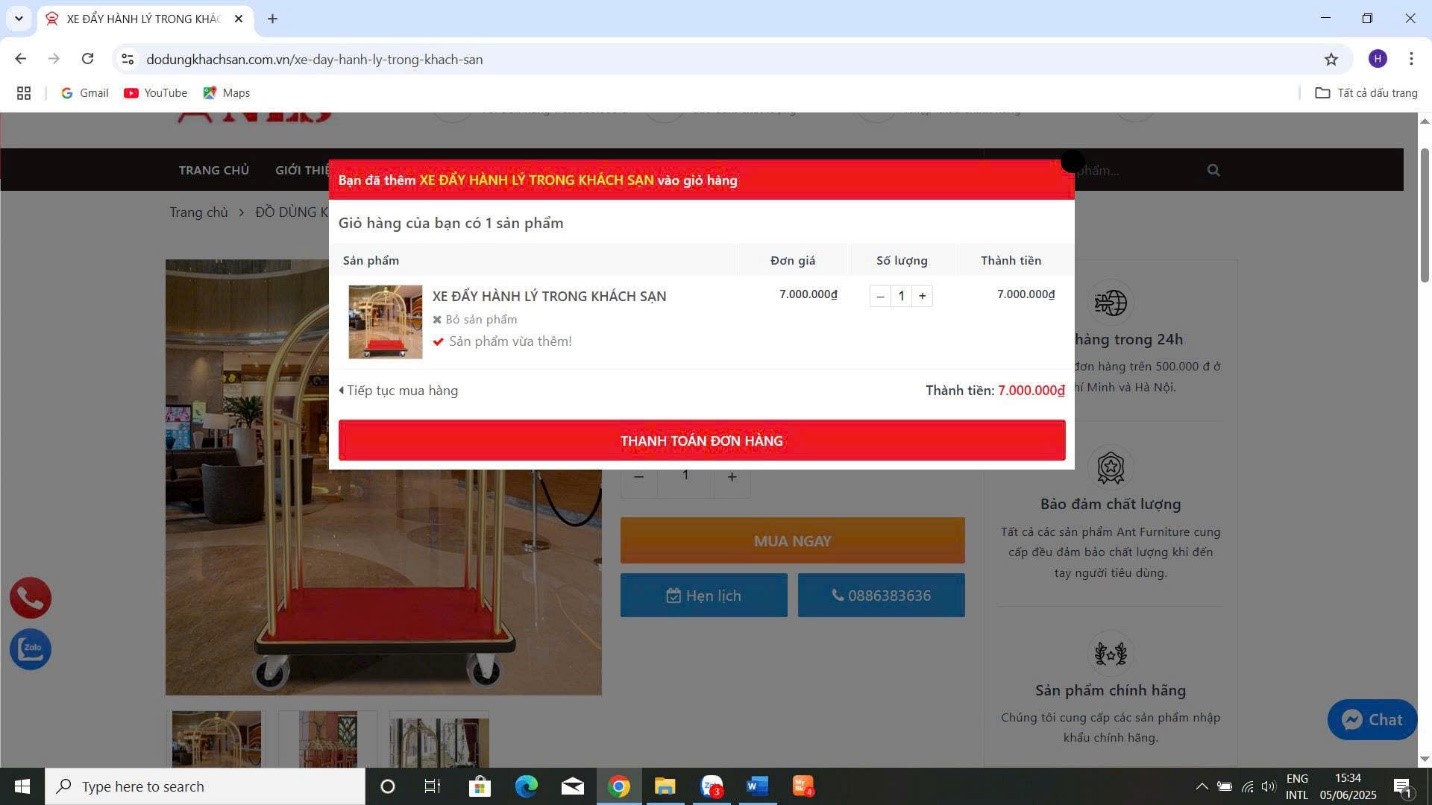Open Microsoft Word from the taskbar
Image resolution: width=1432 pixels, height=805 pixels.
[x=756, y=786]
